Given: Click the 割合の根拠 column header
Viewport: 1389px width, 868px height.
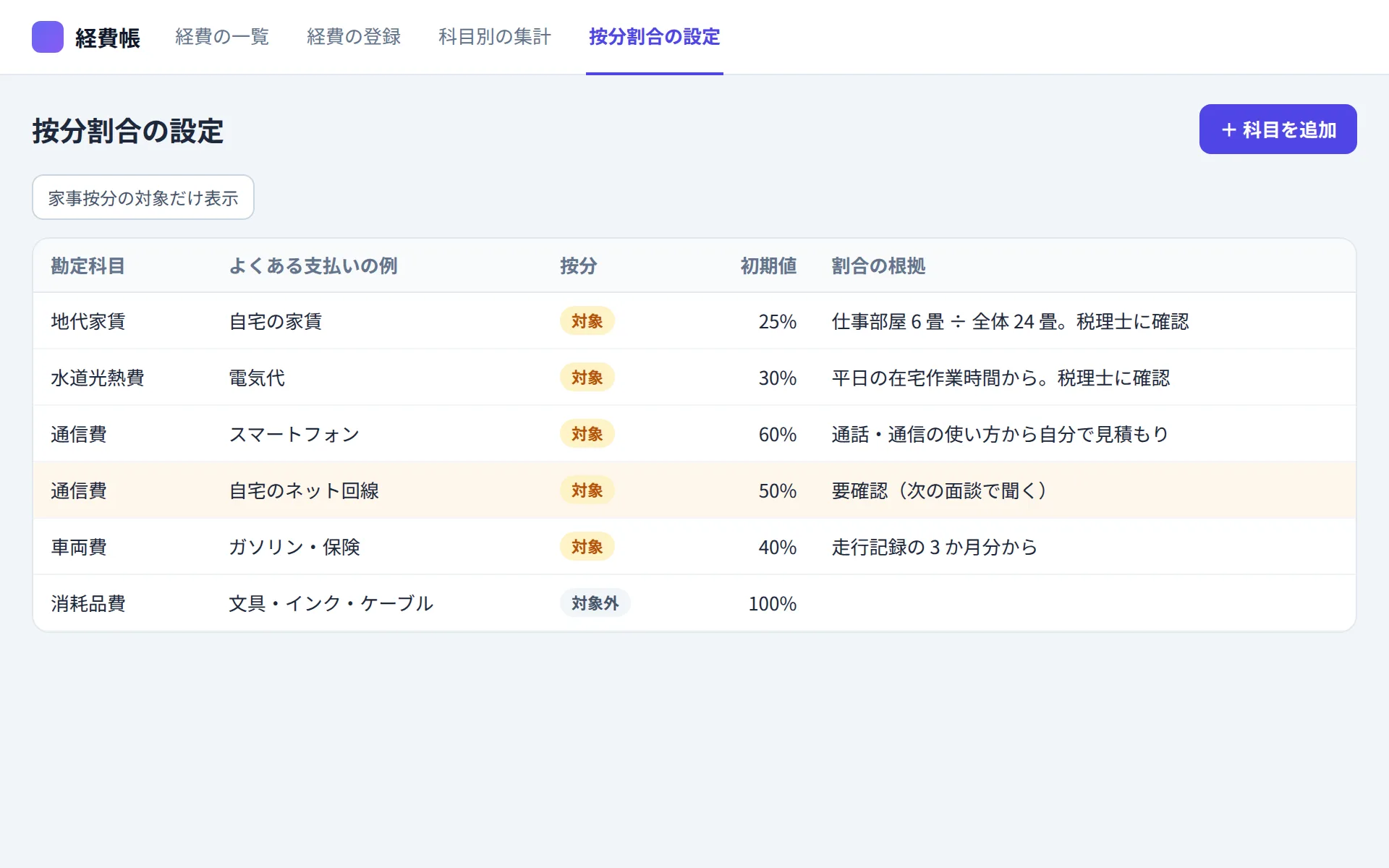Looking at the screenshot, I should click(878, 266).
